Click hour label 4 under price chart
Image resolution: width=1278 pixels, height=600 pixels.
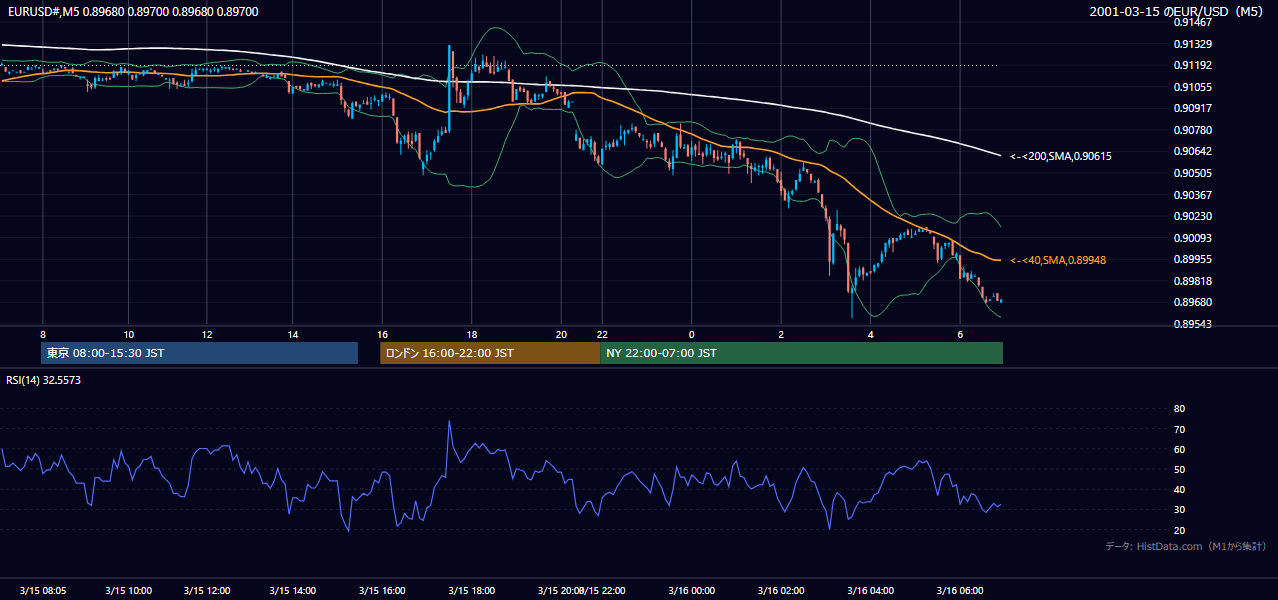(x=871, y=334)
